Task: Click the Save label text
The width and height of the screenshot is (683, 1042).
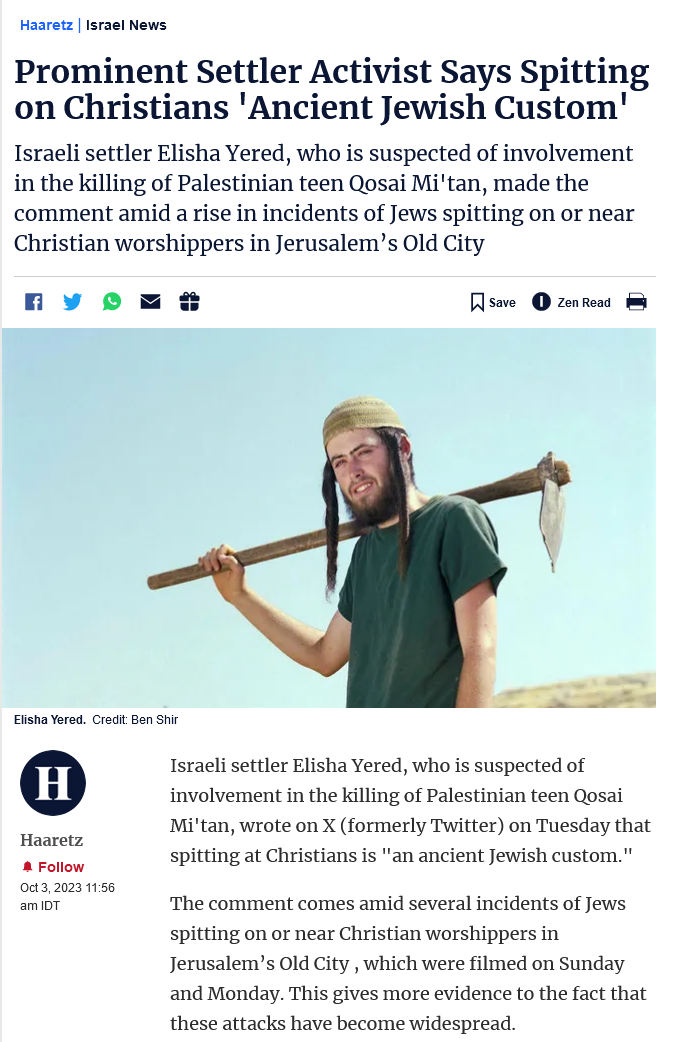Action: coord(502,302)
